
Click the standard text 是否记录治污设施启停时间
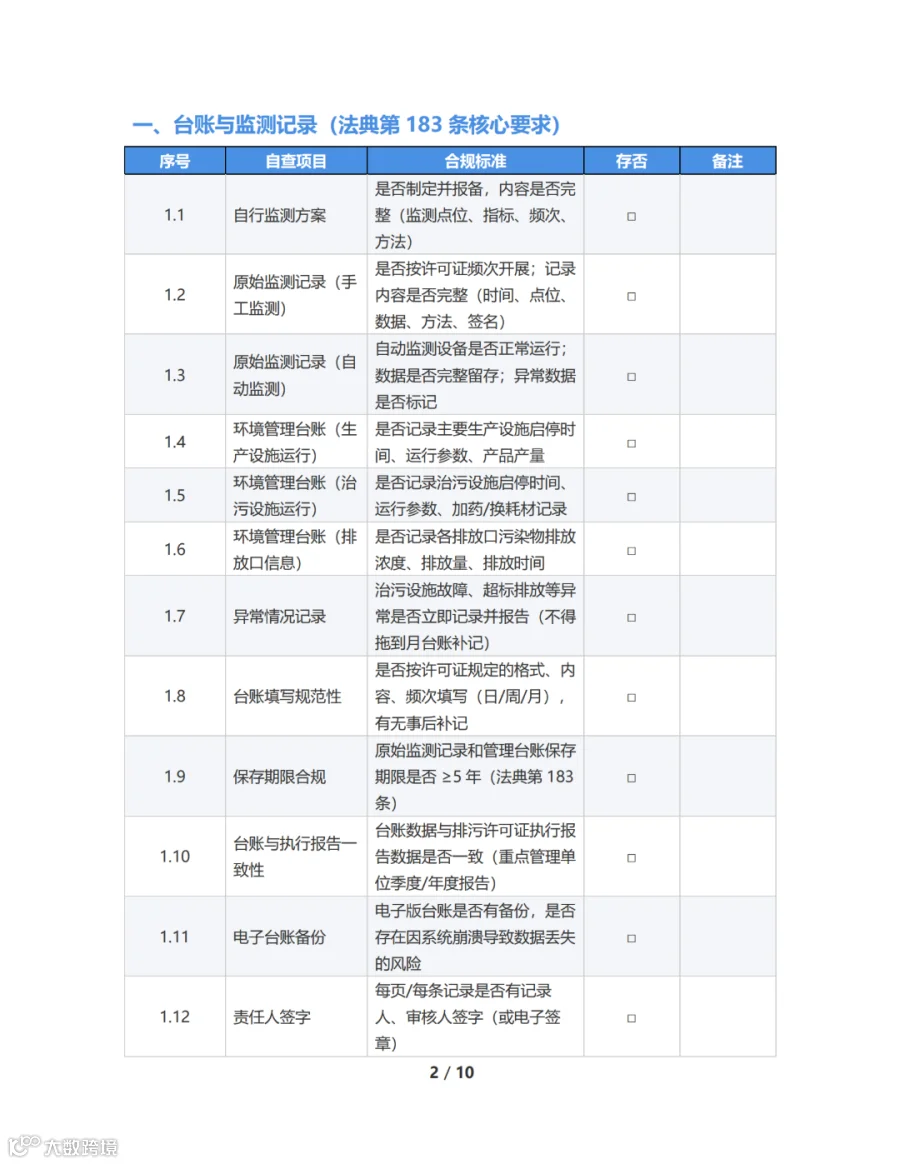pos(475,495)
